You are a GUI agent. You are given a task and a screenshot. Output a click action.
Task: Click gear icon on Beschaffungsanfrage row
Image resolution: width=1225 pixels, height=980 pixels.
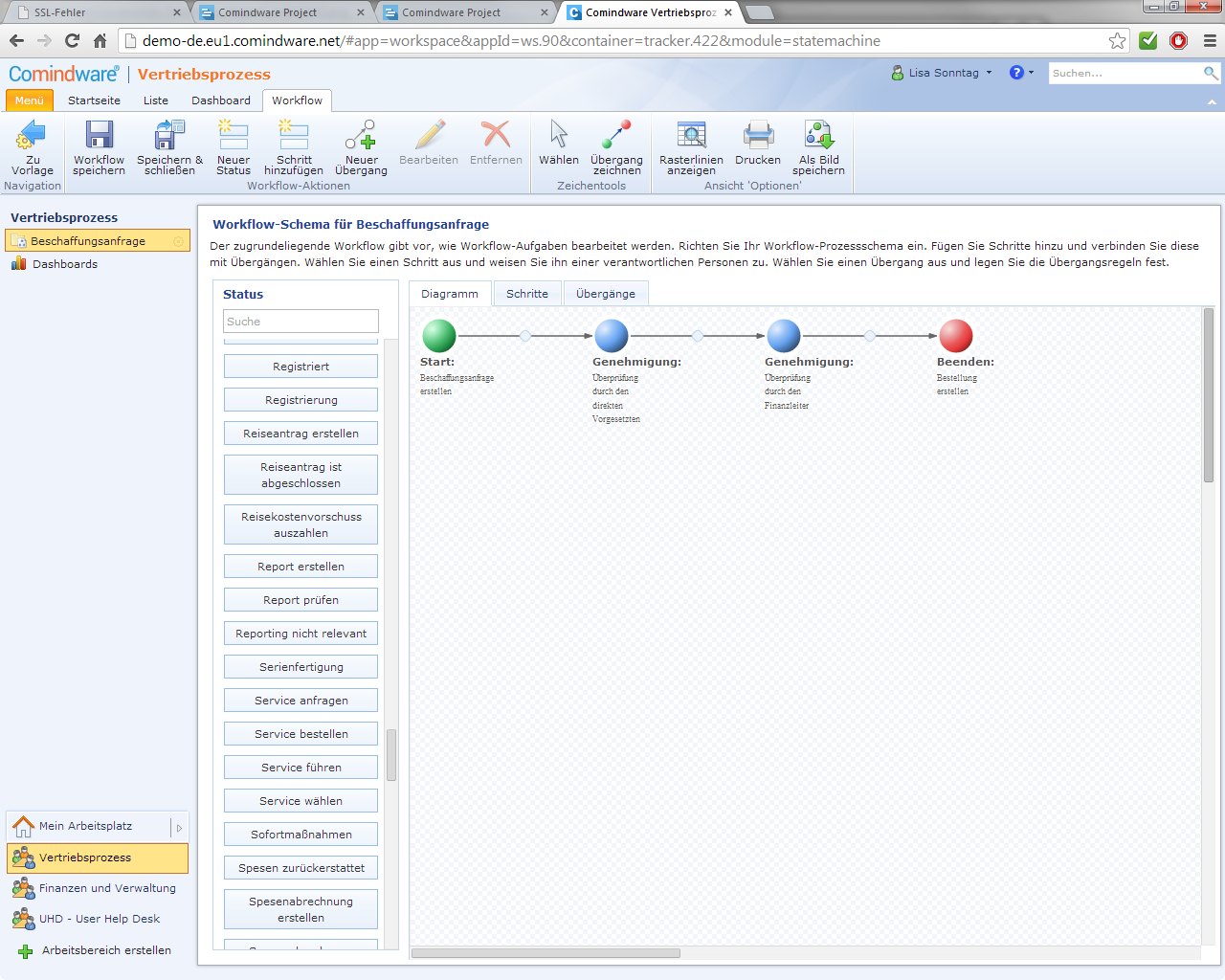178,241
